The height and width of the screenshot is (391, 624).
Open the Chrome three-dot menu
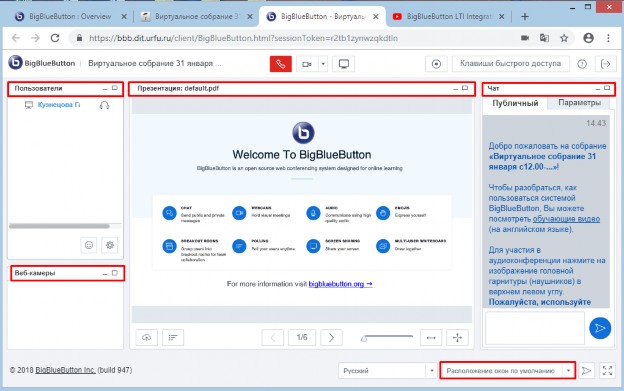[608, 38]
